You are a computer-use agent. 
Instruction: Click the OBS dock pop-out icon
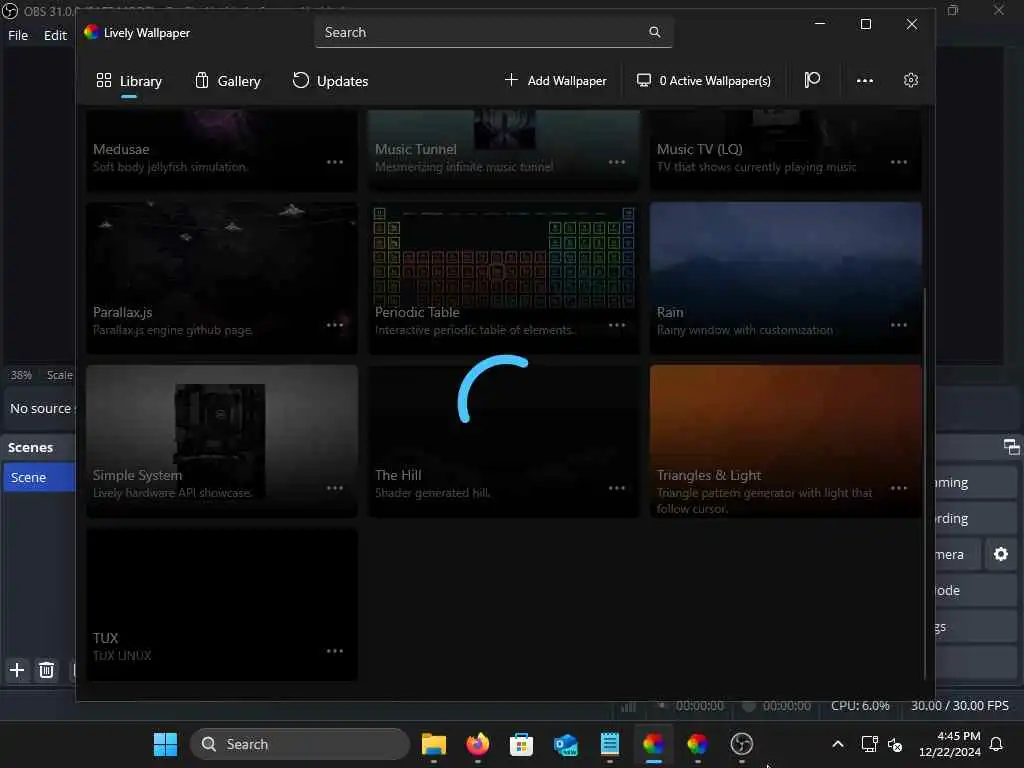coord(1011,447)
